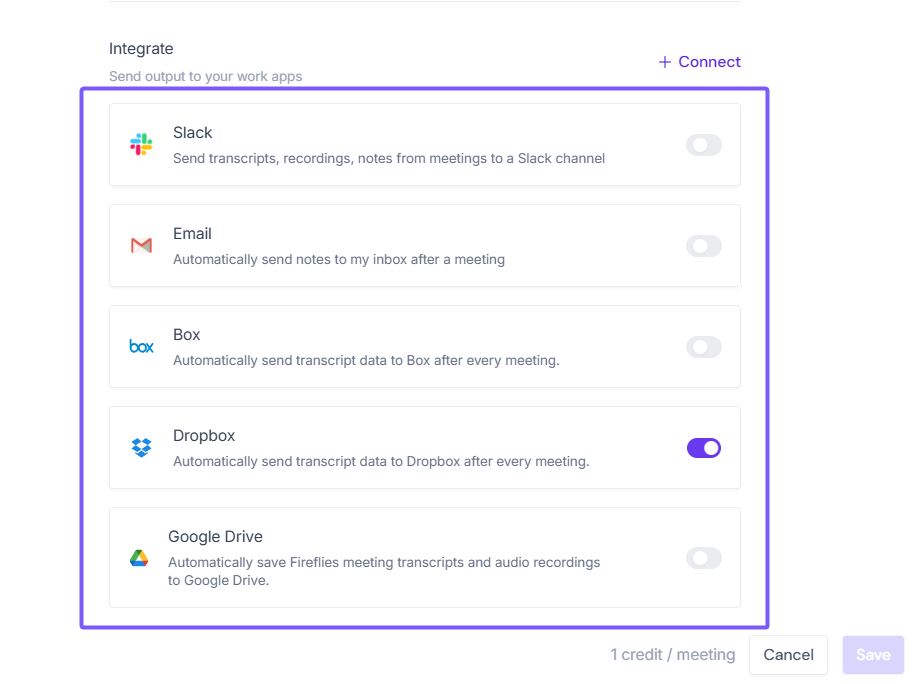Click the Email integration title
Screen dimensions: 922x684
pos(192,233)
